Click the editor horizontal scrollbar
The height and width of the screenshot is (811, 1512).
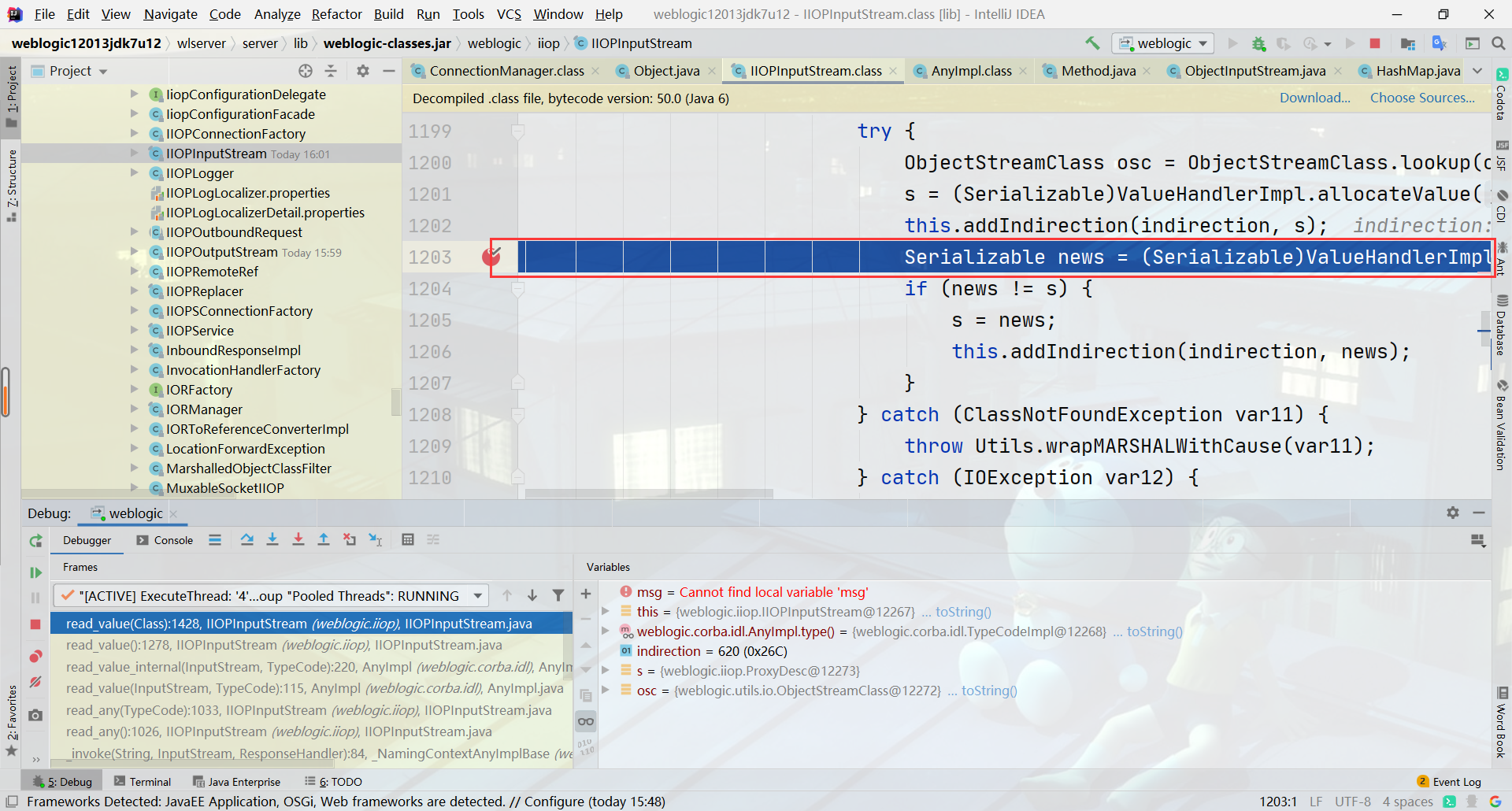[649, 494]
